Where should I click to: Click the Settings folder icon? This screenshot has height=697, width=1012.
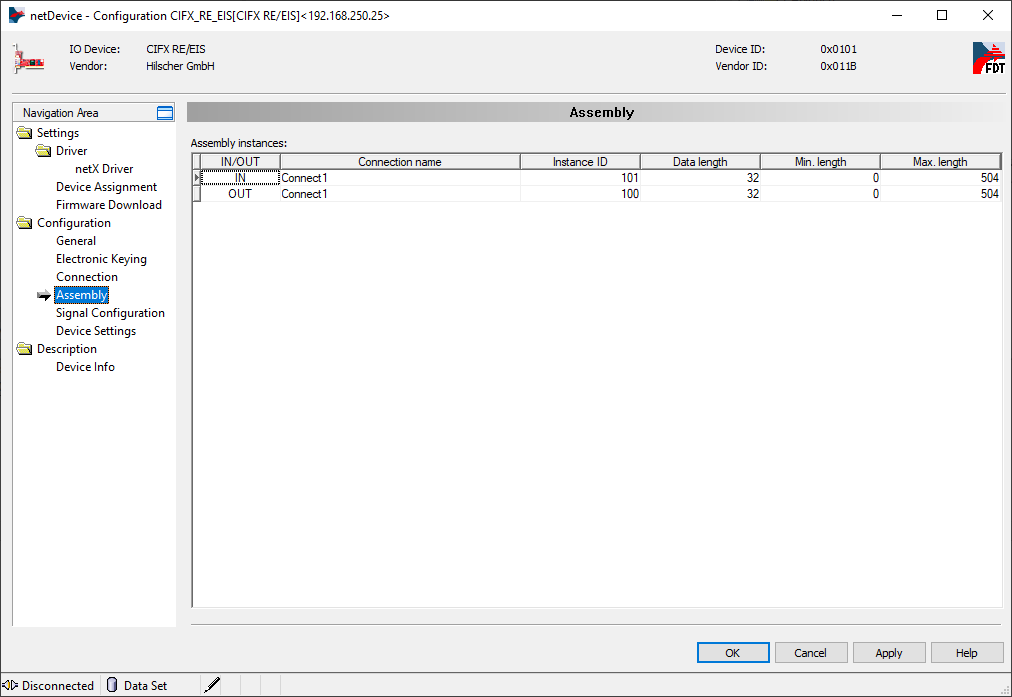point(25,133)
